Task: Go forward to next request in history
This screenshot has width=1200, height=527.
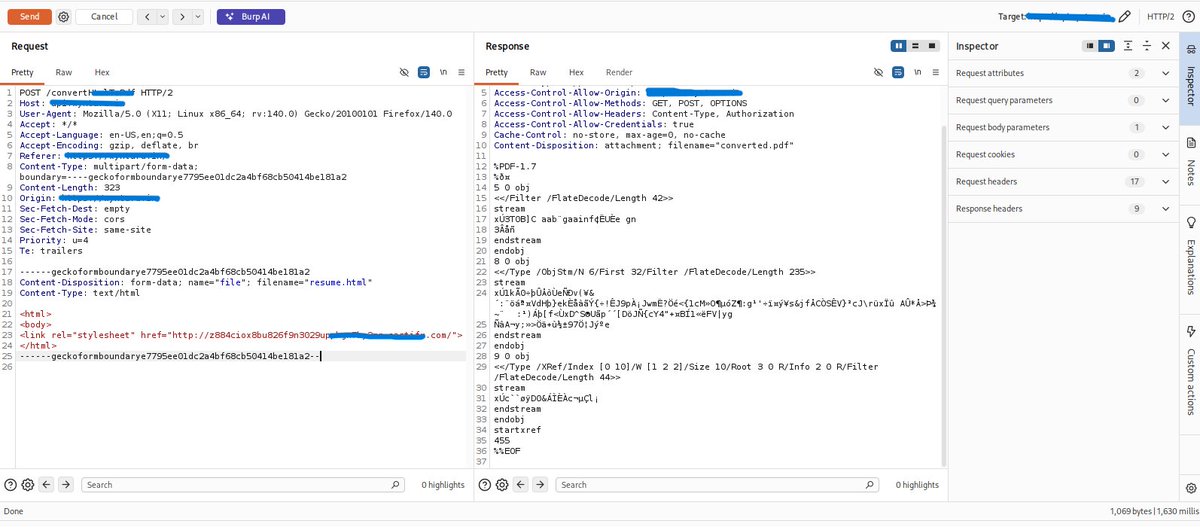Action: click(182, 17)
